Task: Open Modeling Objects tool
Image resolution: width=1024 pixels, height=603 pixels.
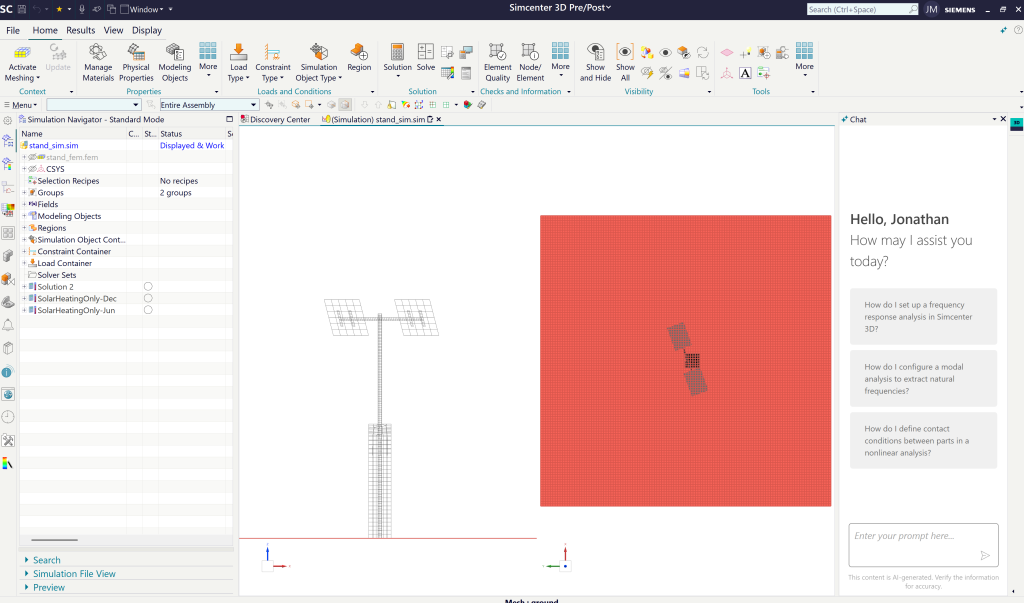Action: (174, 63)
